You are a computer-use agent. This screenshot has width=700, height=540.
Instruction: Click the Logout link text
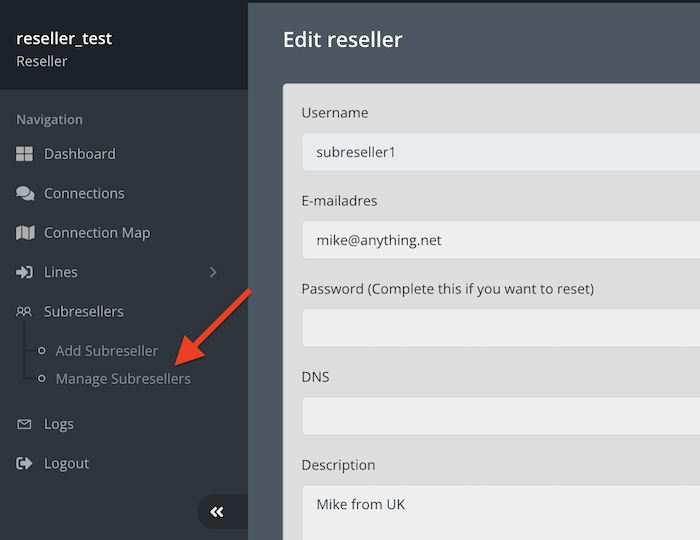(x=67, y=464)
